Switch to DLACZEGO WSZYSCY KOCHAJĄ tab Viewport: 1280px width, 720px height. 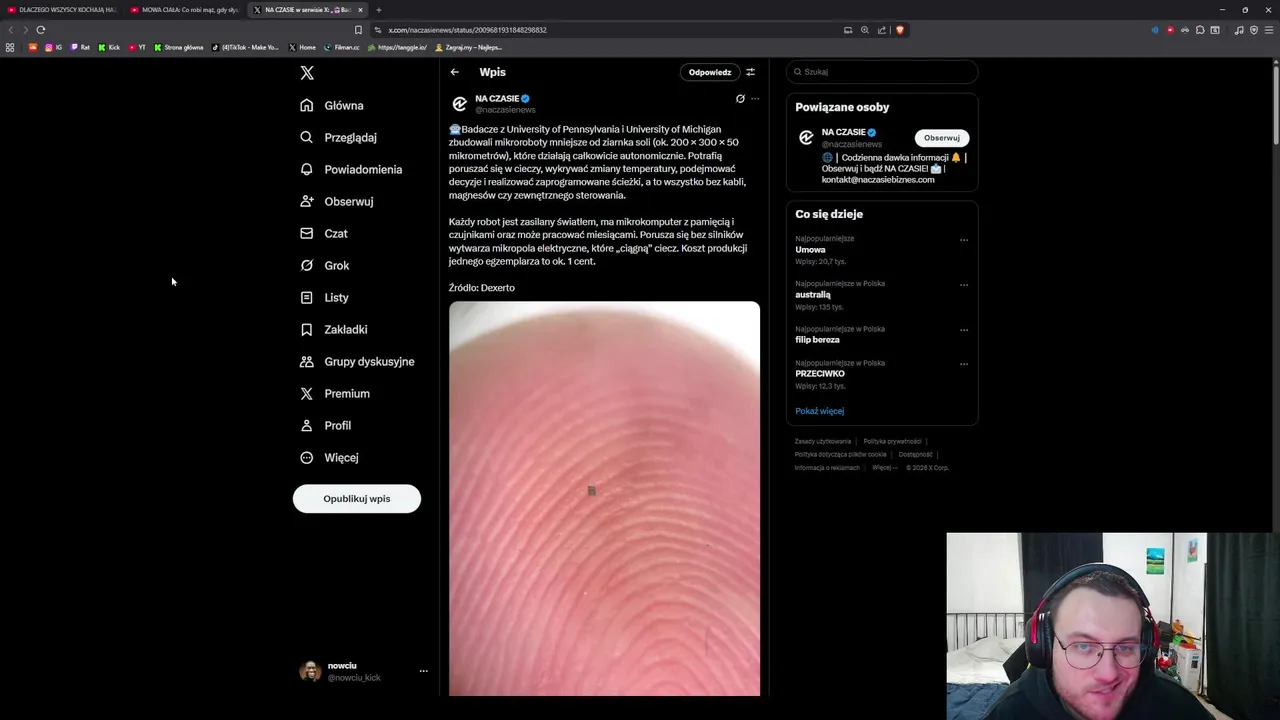[62, 10]
